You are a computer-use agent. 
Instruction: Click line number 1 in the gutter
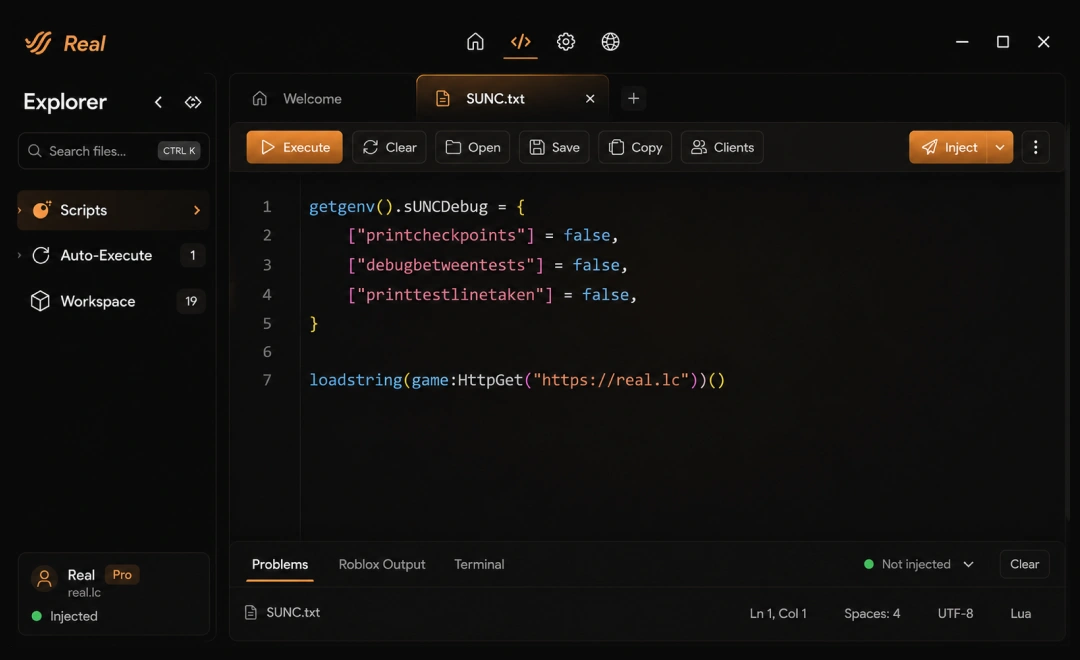[x=267, y=207]
